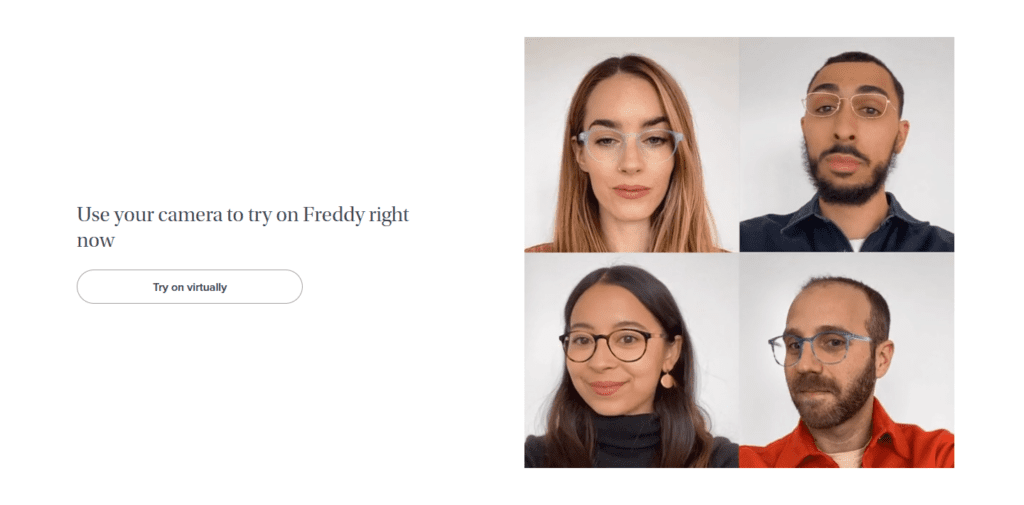Click the word 'Freddy' in the heading
The image size is (1024, 505).
[x=334, y=215]
